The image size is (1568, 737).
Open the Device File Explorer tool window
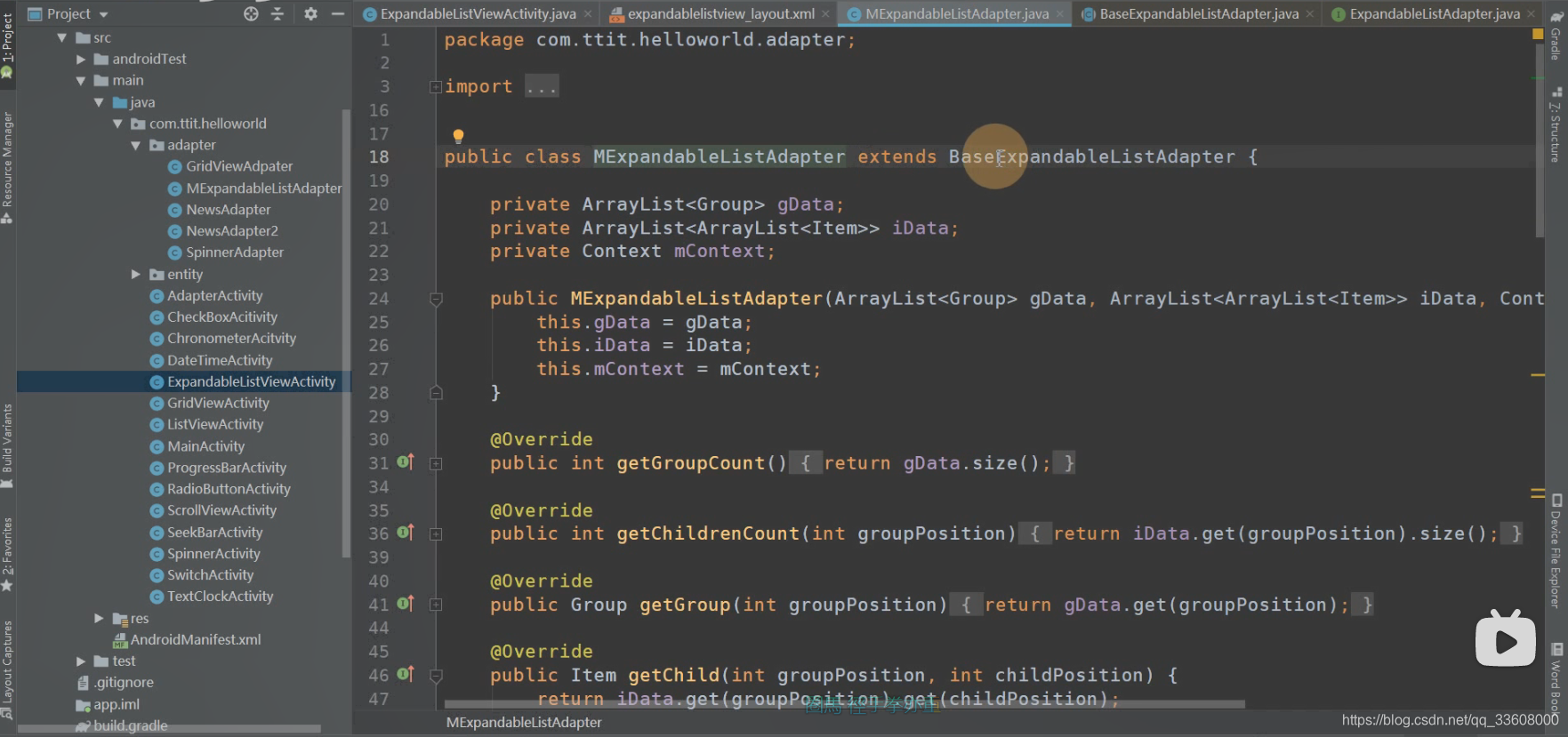point(1556,552)
